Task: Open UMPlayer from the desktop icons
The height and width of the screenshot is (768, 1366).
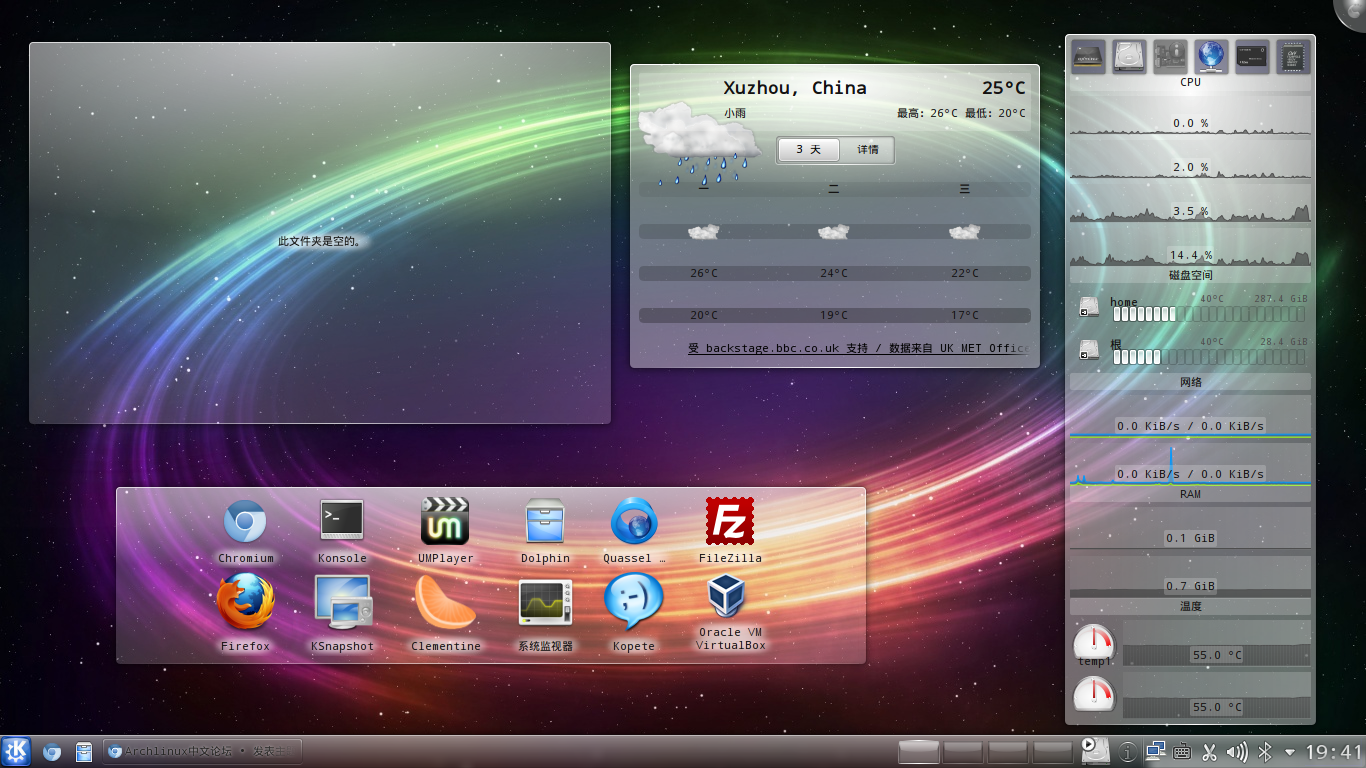Action: click(x=445, y=521)
